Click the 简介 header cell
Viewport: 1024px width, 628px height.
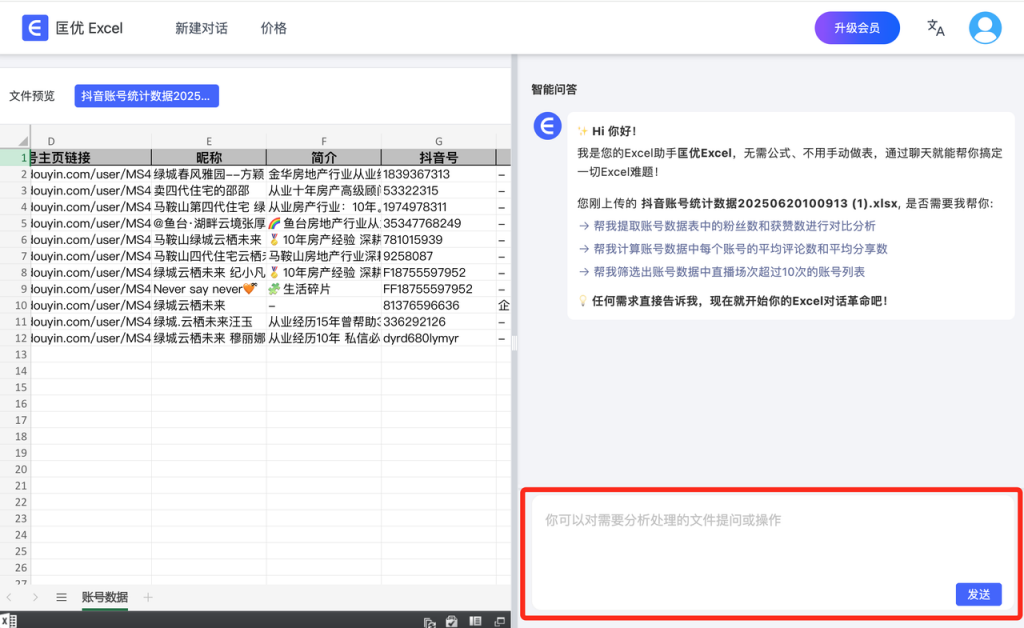[324, 157]
